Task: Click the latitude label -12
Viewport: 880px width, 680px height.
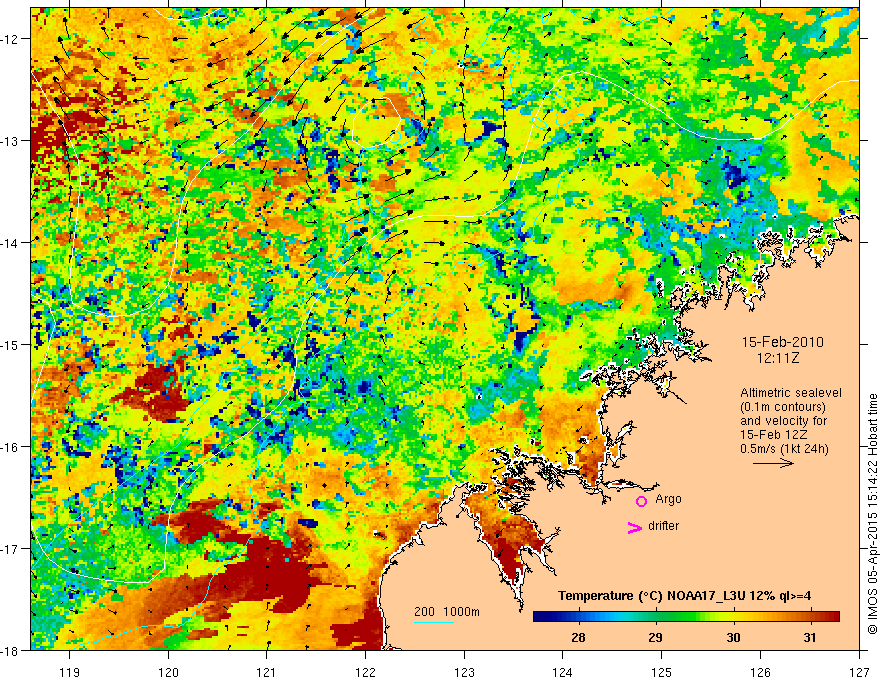Action: point(11,39)
